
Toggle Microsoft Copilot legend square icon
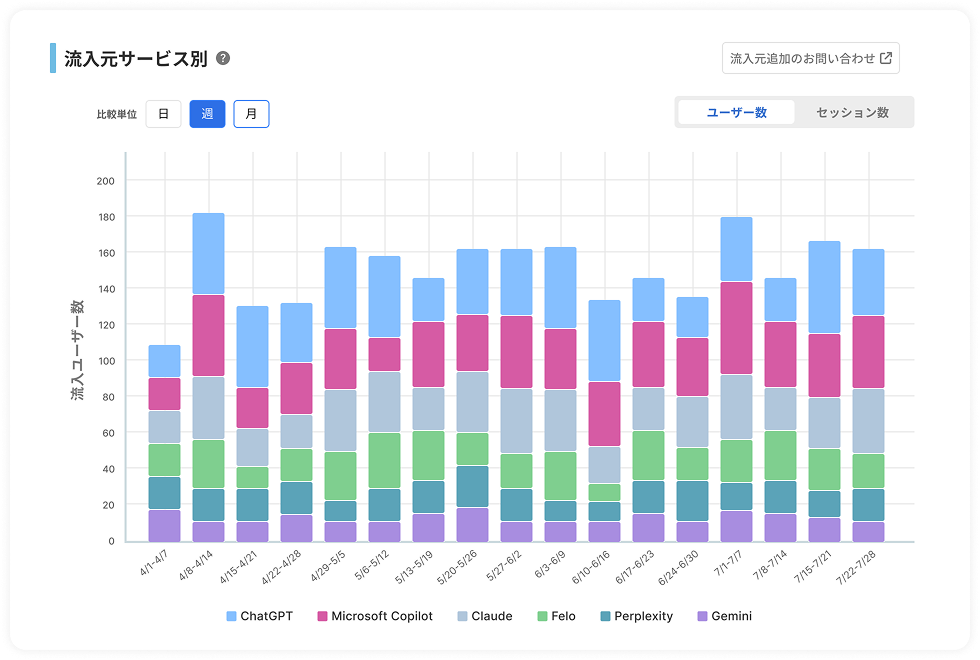(x=323, y=616)
